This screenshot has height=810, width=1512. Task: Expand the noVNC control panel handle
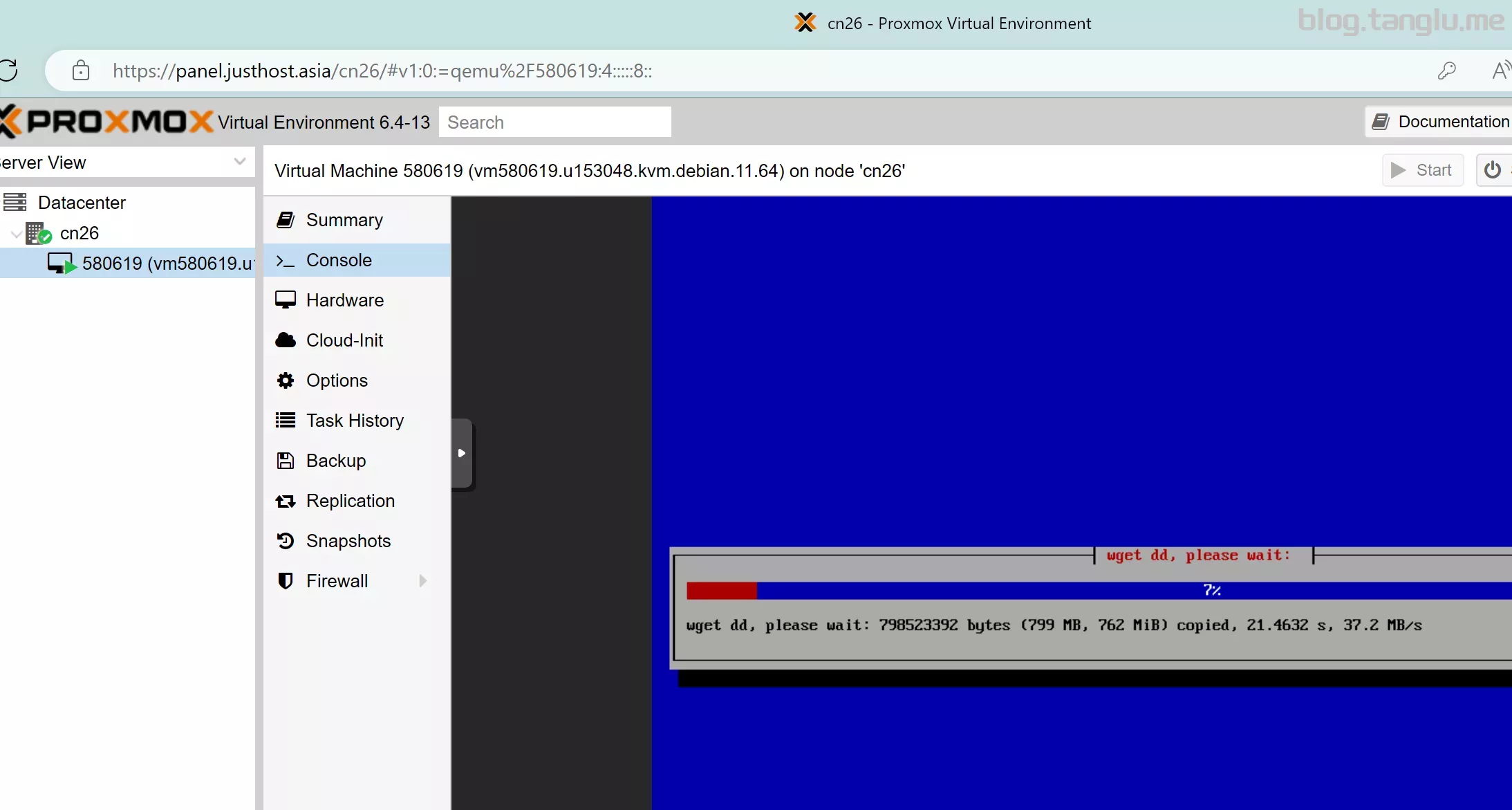pyautogui.click(x=462, y=453)
